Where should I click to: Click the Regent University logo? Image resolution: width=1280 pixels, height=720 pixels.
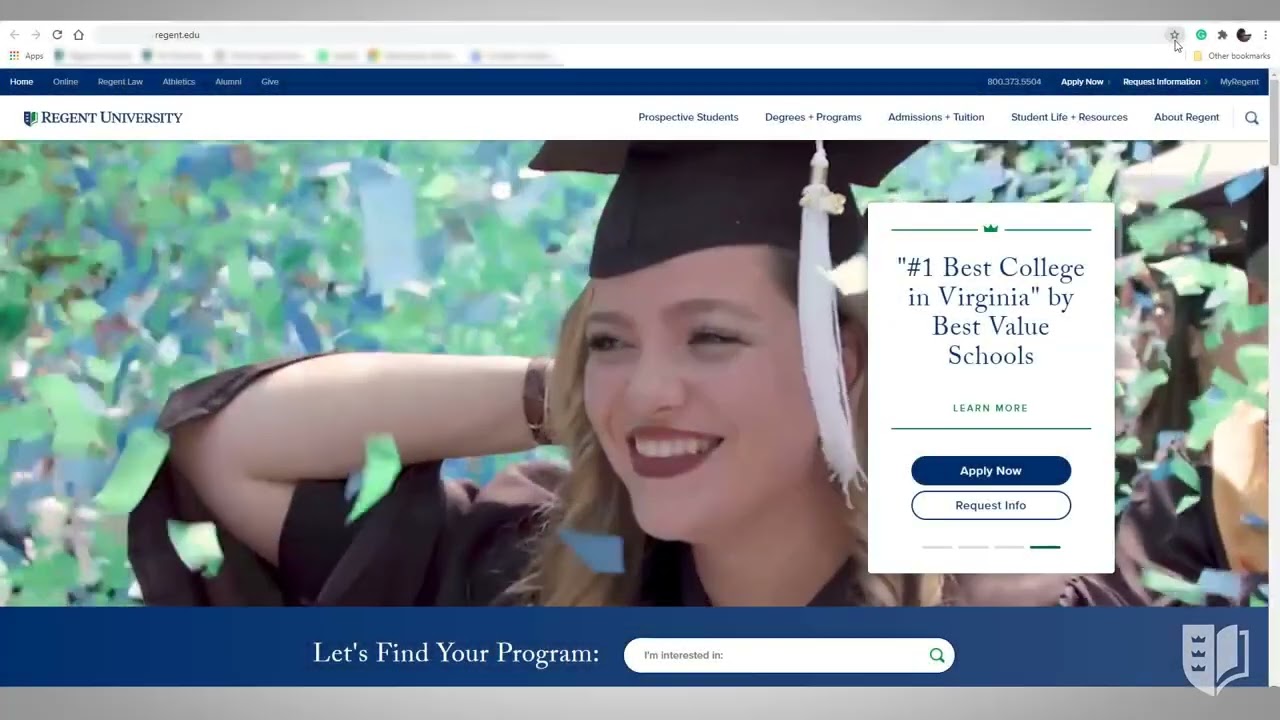tap(103, 118)
